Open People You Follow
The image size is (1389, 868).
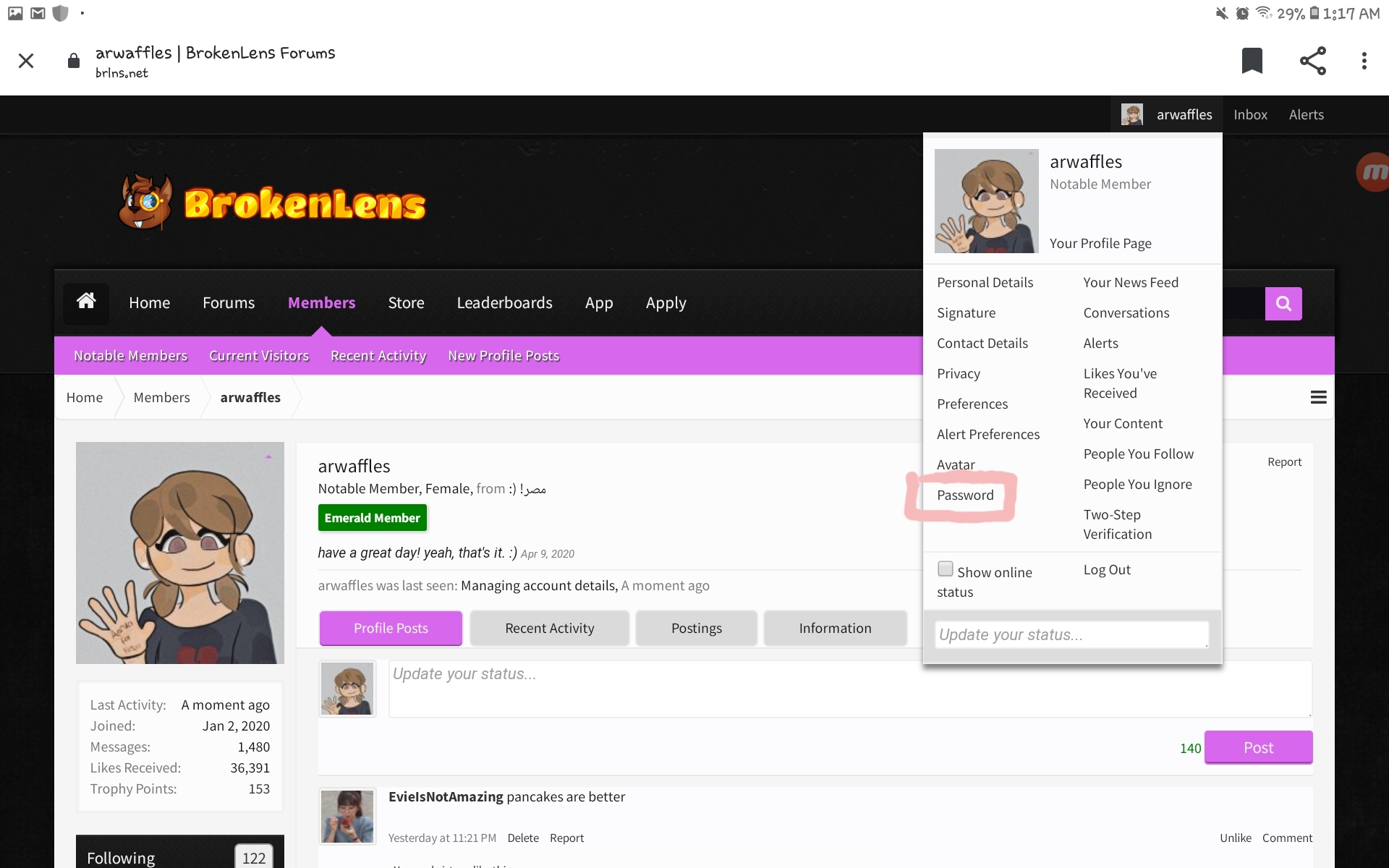coord(1138,454)
